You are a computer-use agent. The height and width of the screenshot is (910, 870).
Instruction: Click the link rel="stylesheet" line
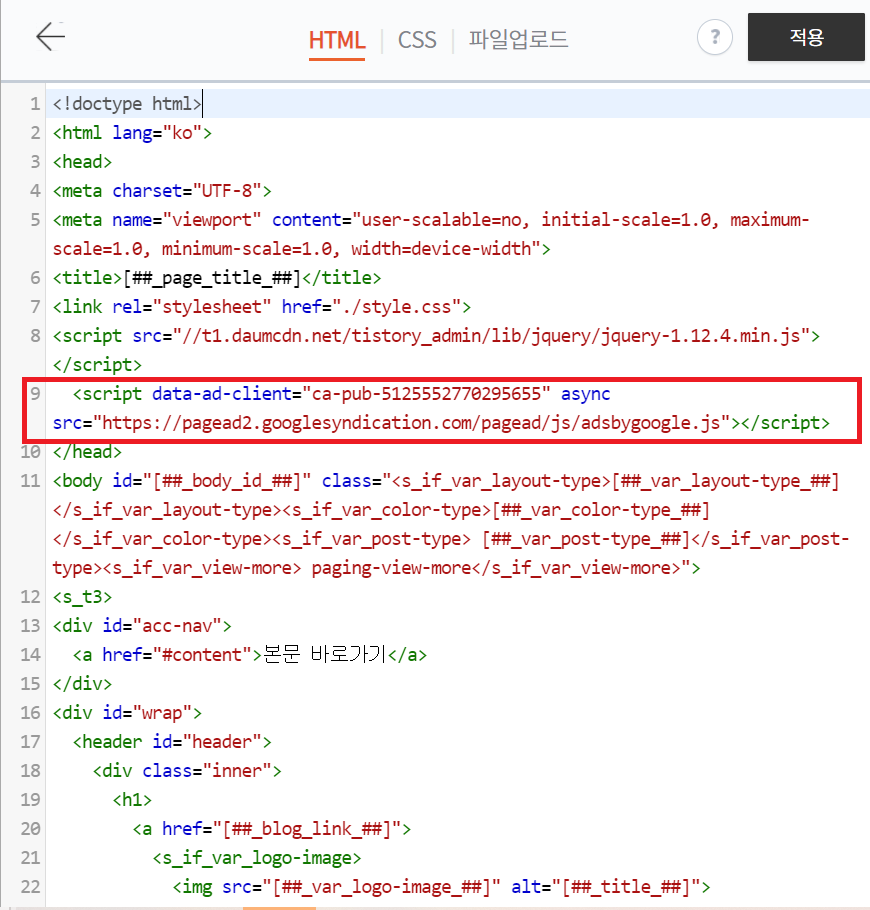click(262, 307)
